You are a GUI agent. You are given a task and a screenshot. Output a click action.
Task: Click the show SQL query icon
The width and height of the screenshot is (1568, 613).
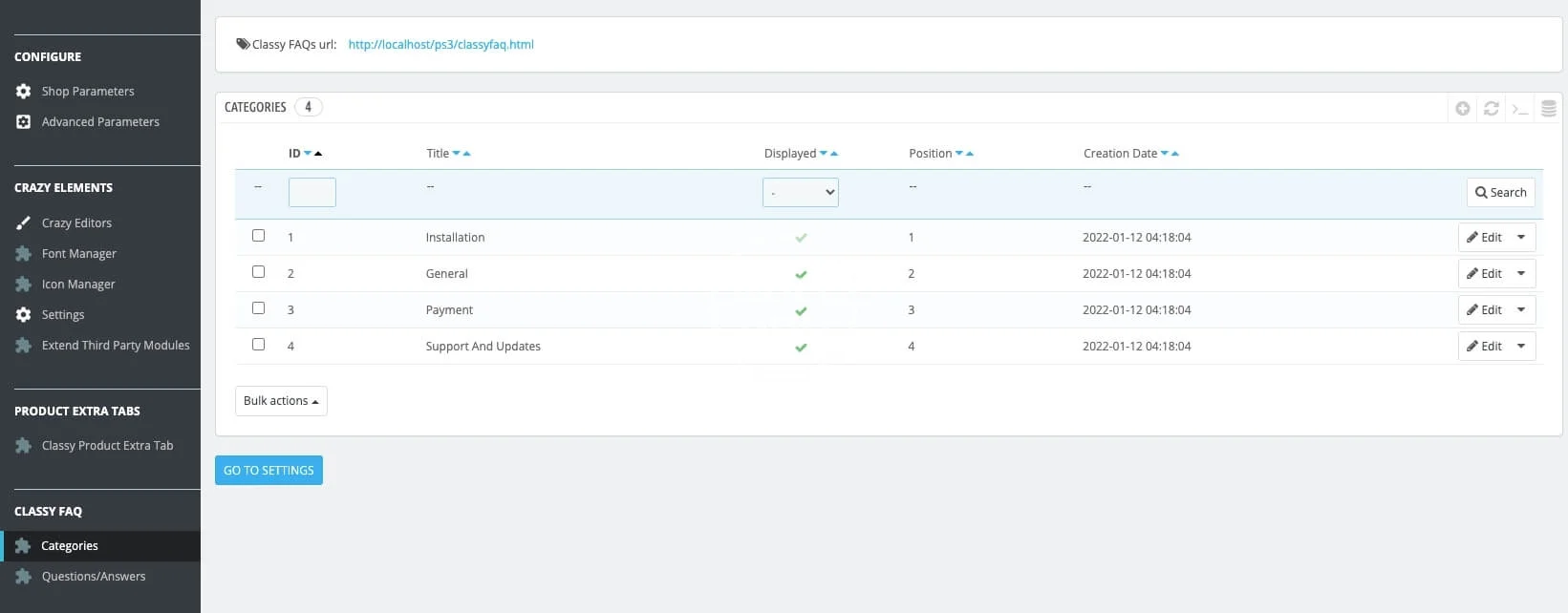click(x=1519, y=108)
